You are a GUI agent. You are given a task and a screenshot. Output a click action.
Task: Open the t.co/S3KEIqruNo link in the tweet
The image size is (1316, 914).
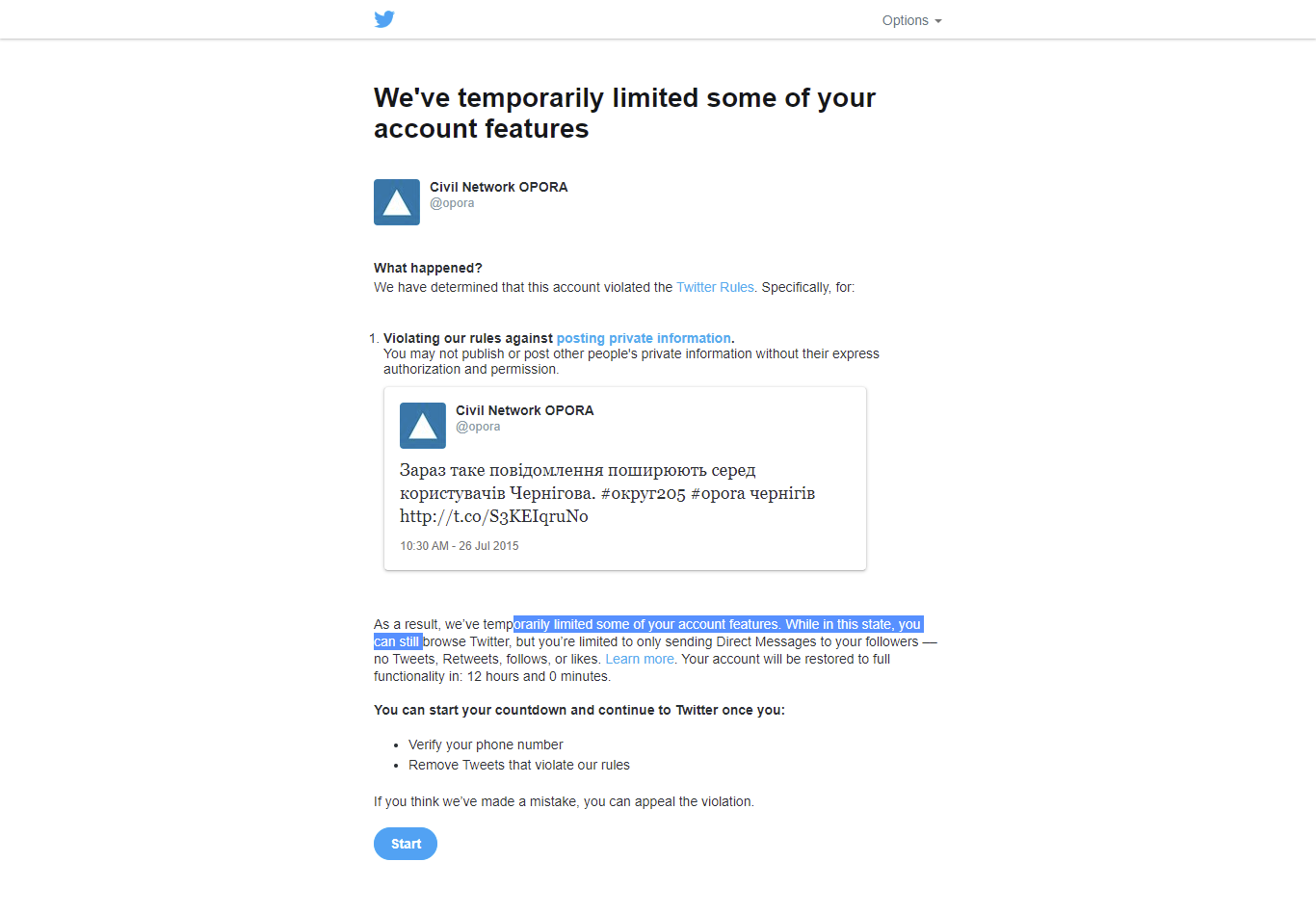tap(494, 516)
